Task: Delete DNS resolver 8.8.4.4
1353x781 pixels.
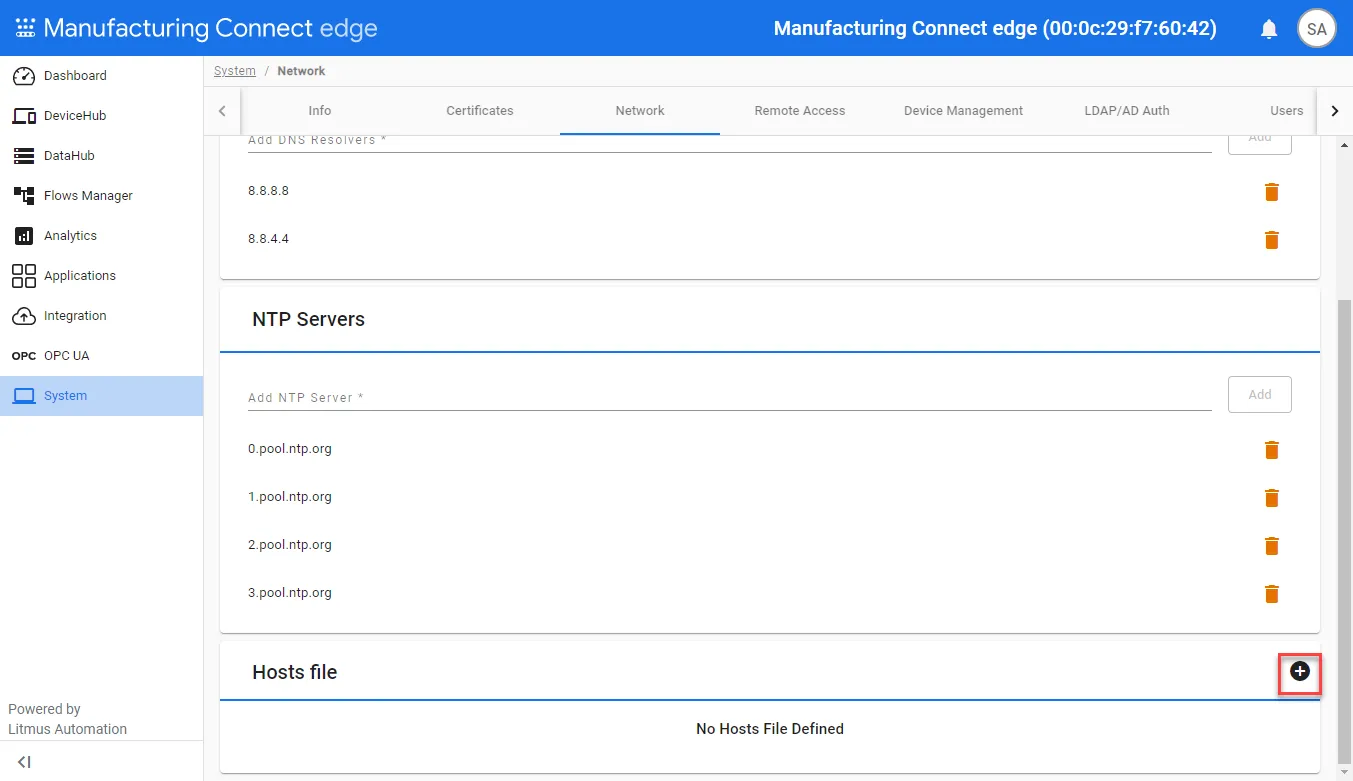Action: (x=1272, y=240)
